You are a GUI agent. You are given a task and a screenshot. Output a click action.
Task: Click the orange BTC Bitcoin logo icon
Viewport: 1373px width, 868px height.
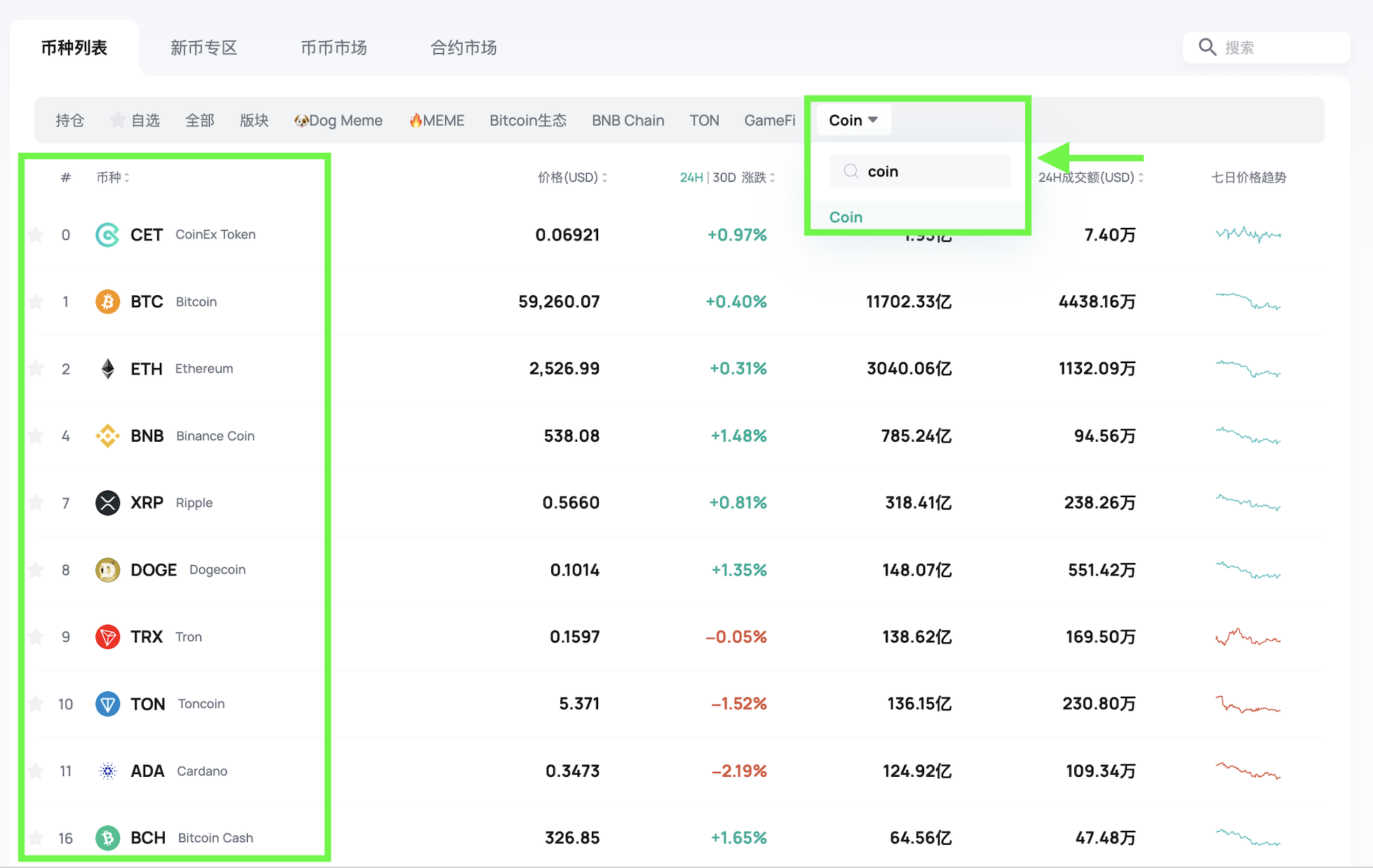pyautogui.click(x=107, y=301)
